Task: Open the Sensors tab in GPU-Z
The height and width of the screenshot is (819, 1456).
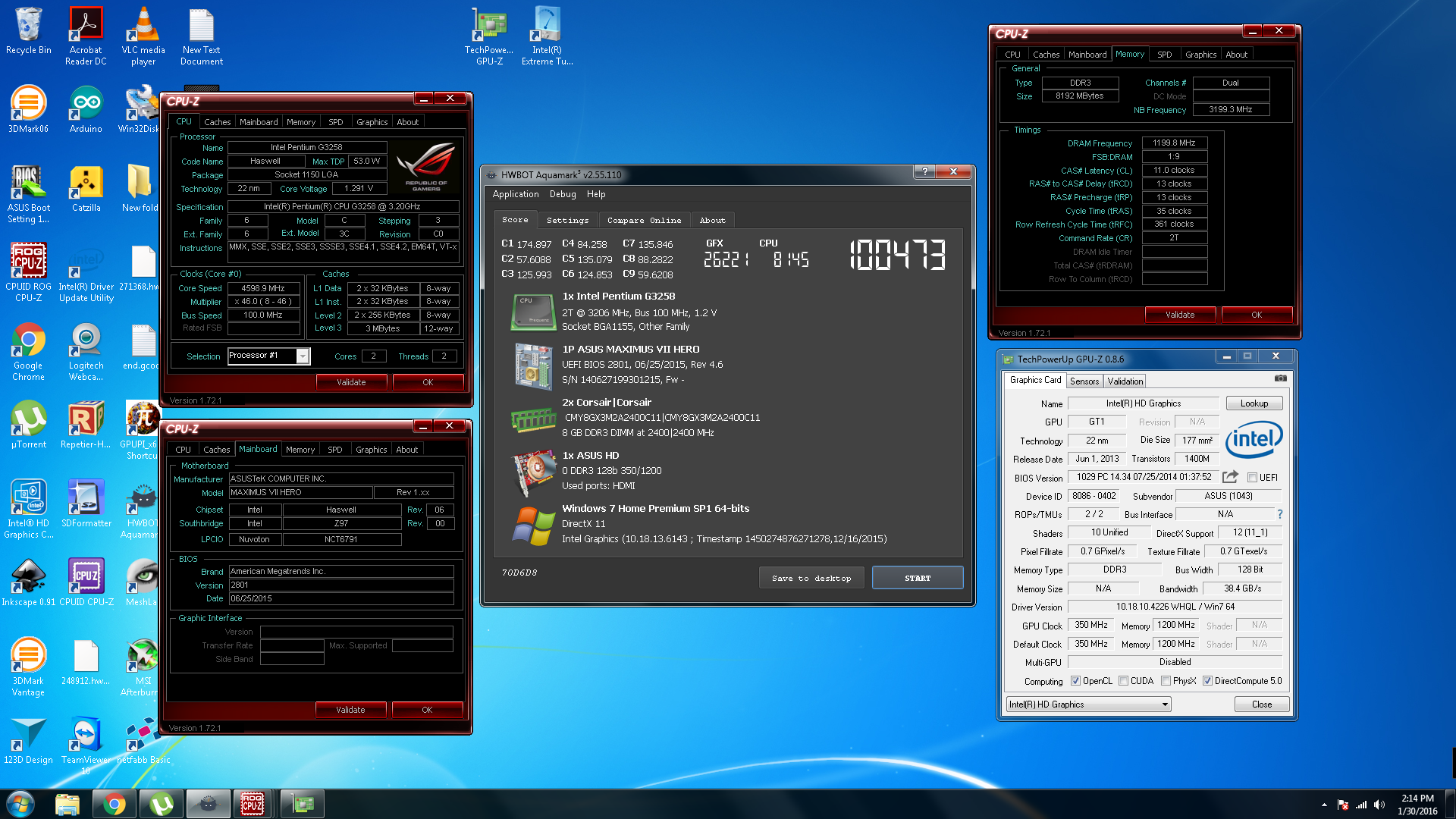Action: tap(1084, 381)
